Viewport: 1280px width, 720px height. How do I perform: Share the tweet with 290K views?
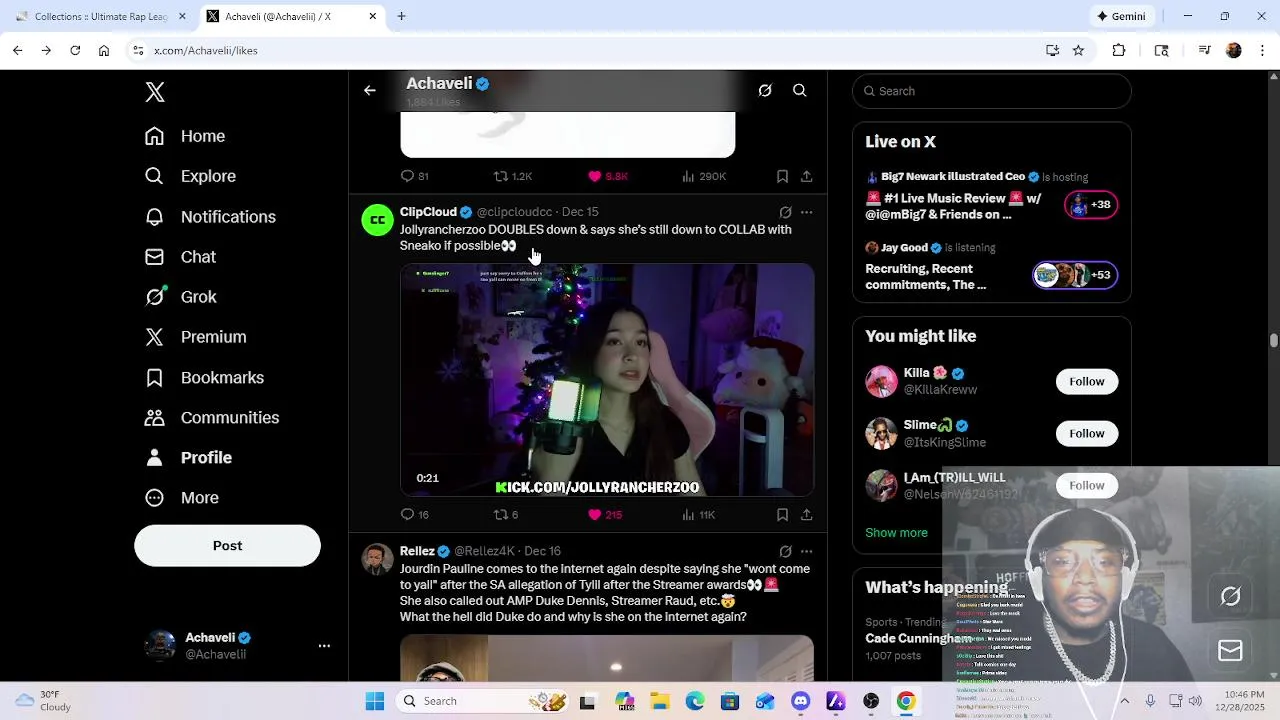point(806,176)
